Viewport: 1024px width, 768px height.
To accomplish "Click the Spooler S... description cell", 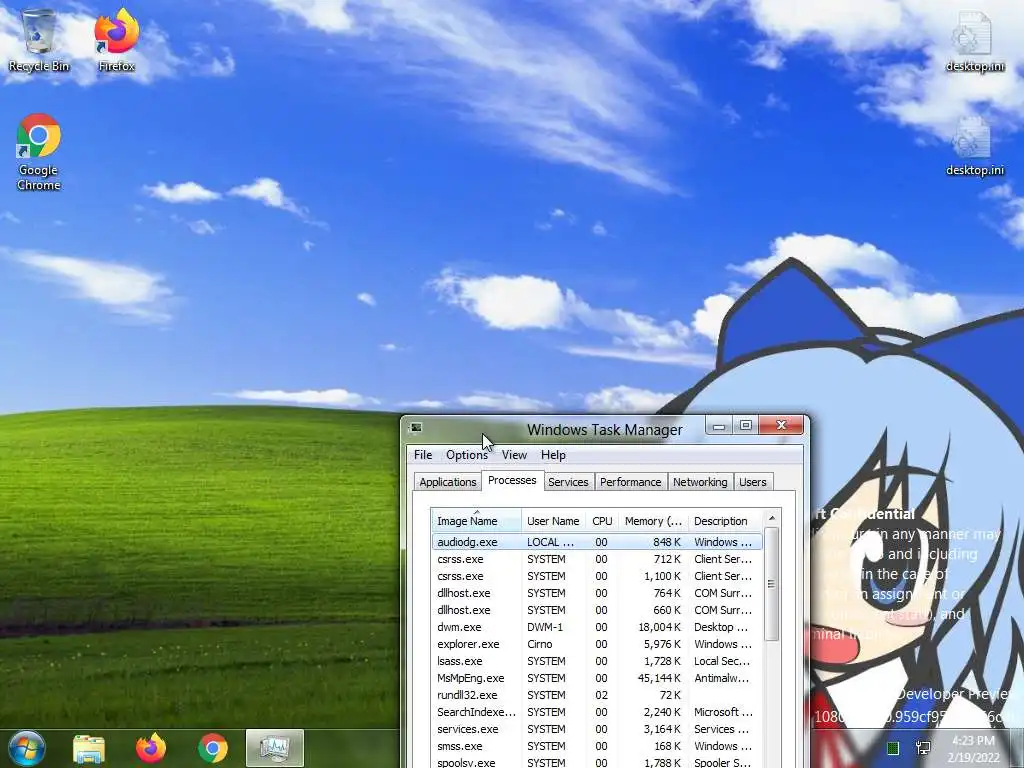I will (722, 761).
